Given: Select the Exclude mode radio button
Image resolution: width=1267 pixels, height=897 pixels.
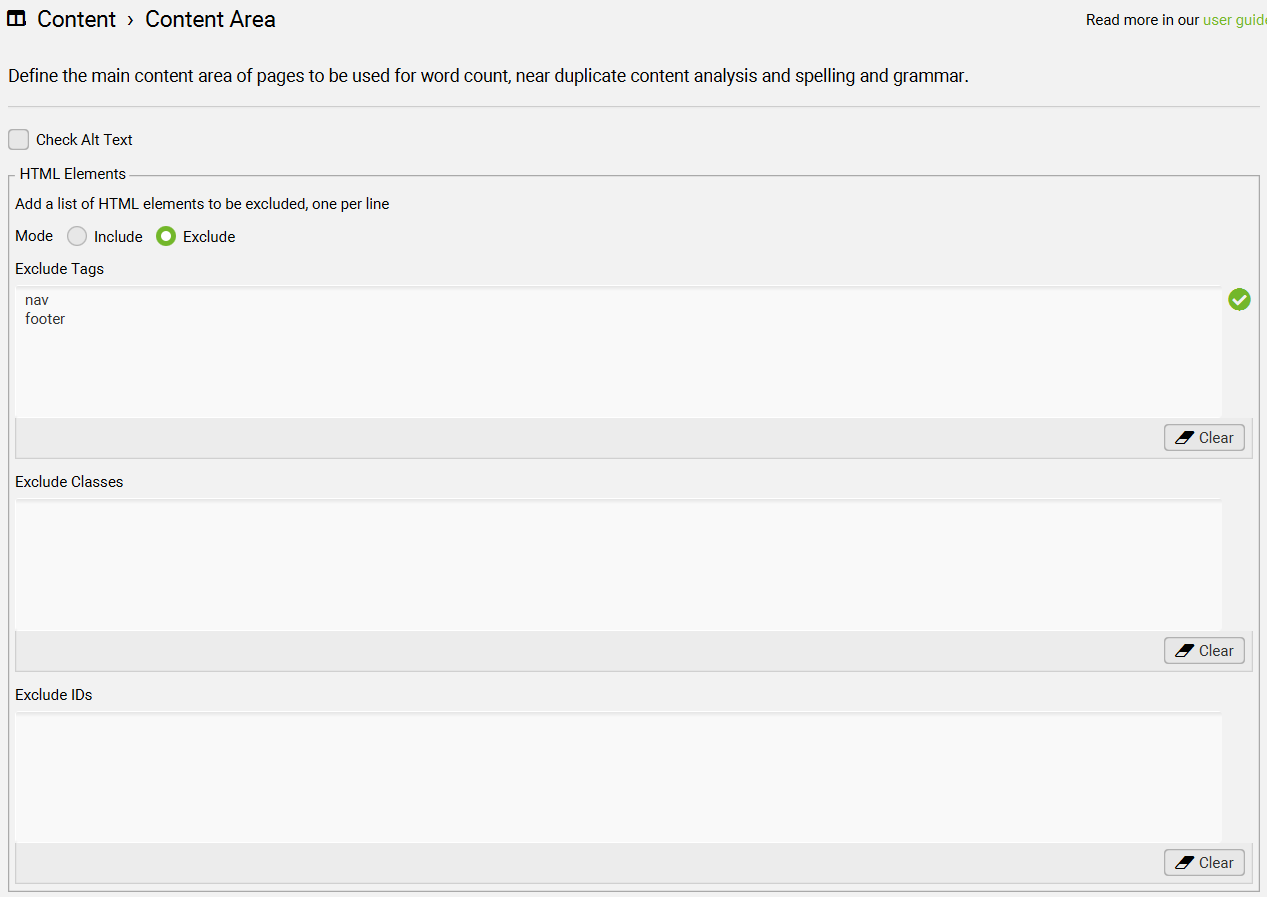Looking at the screenshot, I should [x=166, y=237].
